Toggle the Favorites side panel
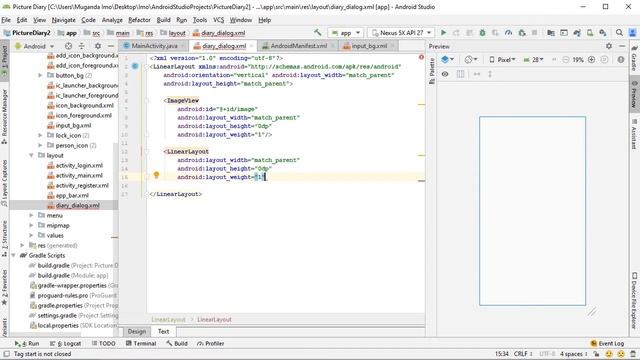Viewport: 640px width, 360px height. (x=4, y=287)
